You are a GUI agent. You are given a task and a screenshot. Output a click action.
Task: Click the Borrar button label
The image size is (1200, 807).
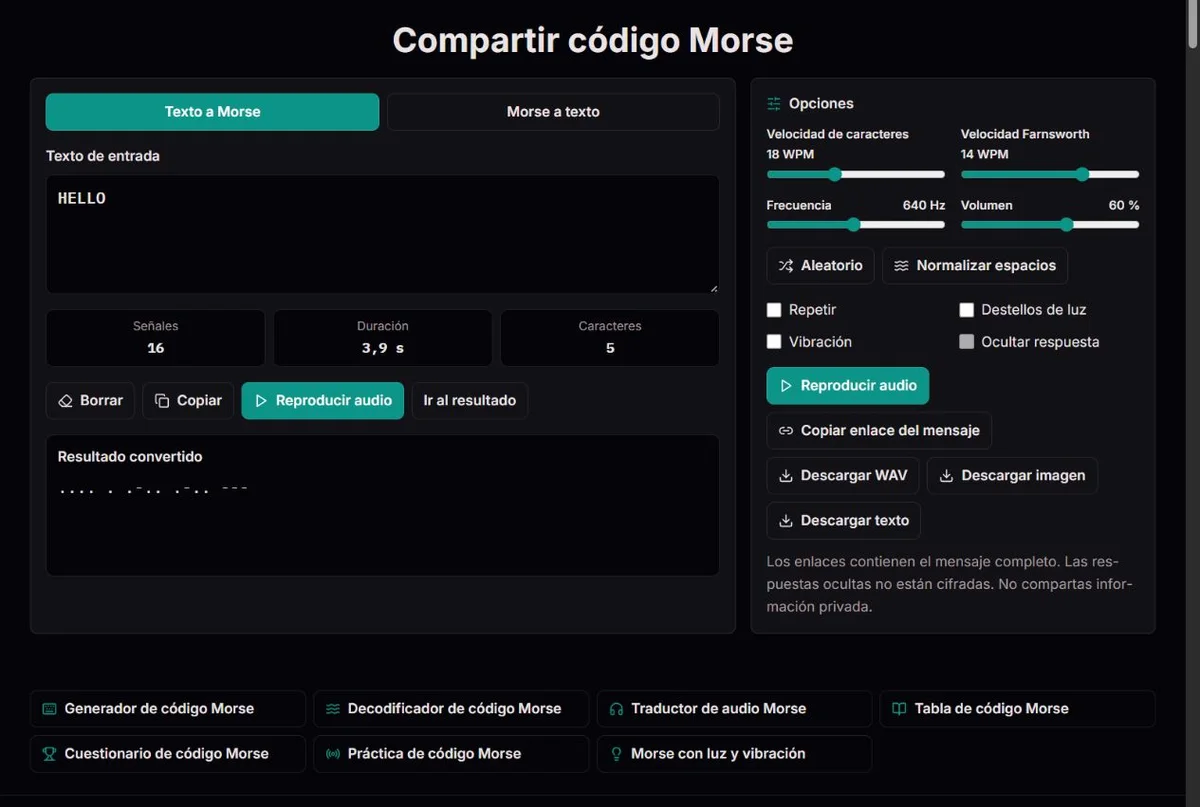[102, 401]
